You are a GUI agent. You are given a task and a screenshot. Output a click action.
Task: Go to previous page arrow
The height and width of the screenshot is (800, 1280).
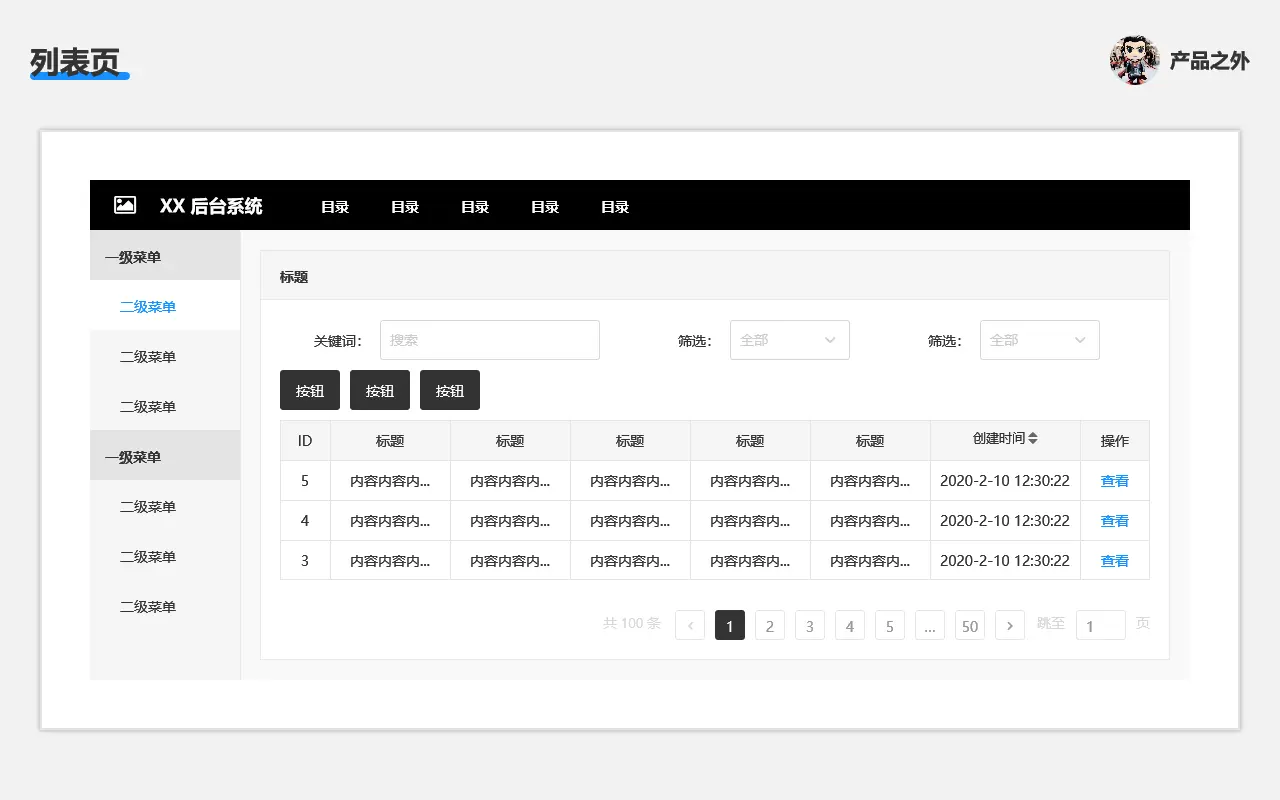pos(690,626)
